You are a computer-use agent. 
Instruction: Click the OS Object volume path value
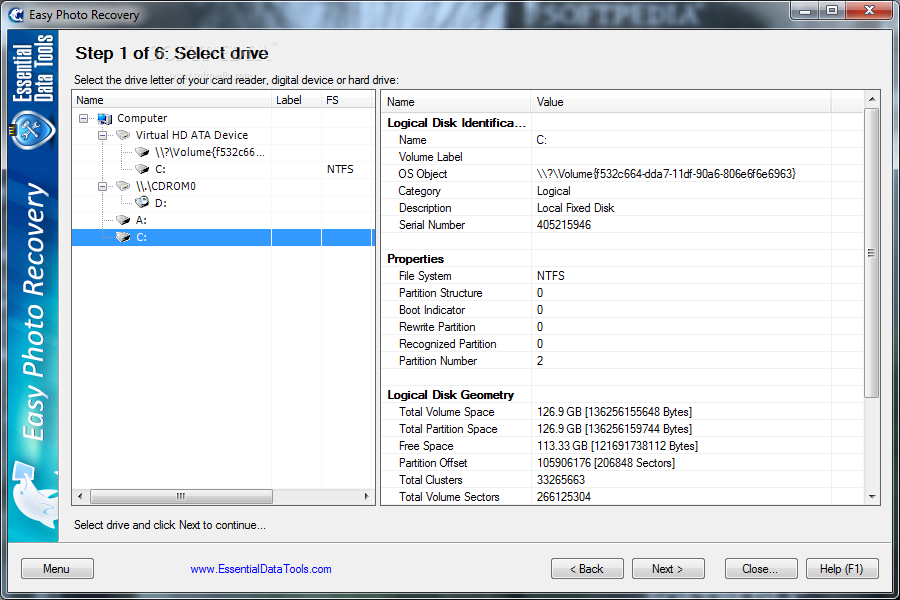tap(666, 174)
